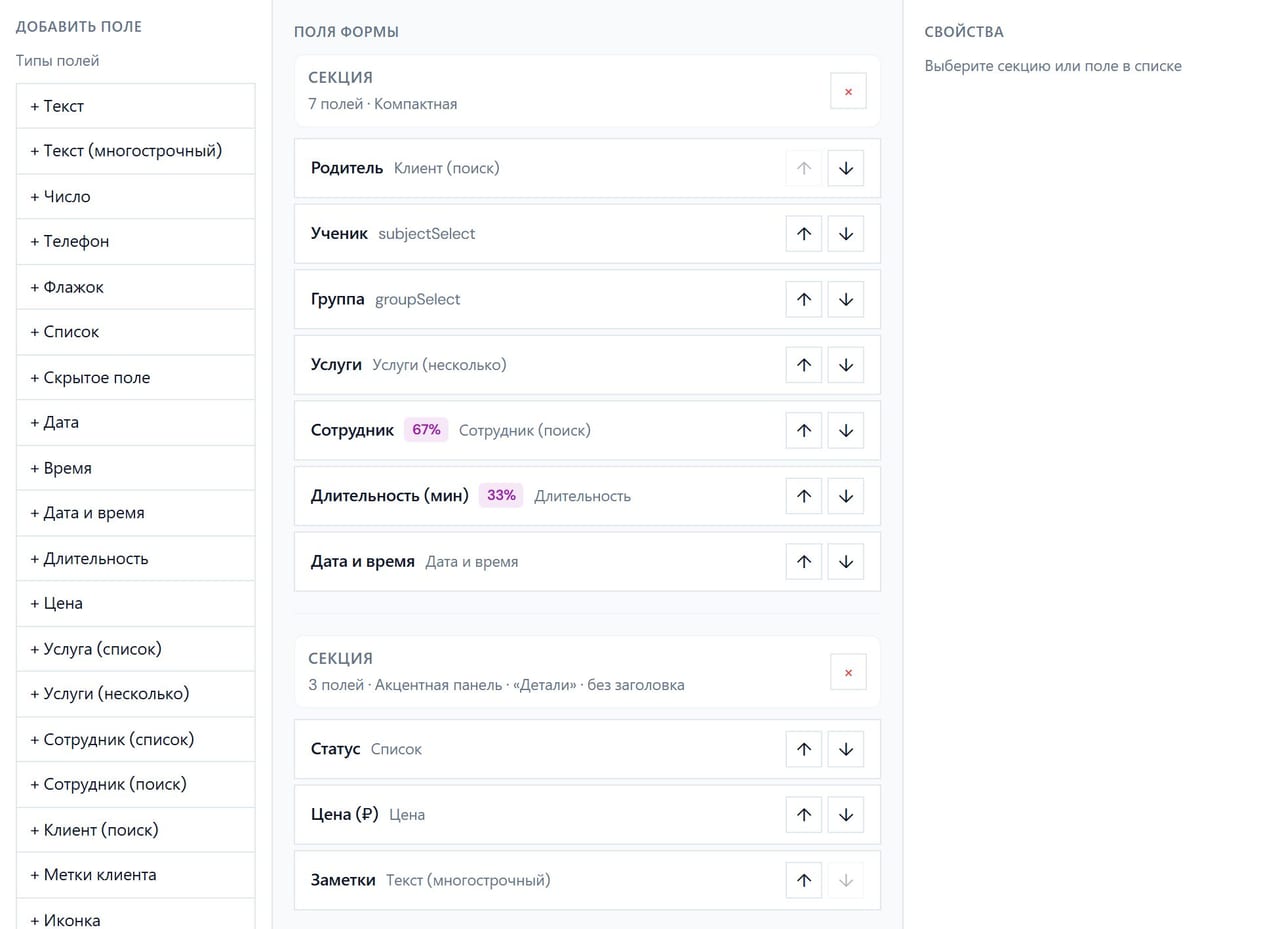Select the Сотрудник field row
Image resolution: width=1280 pixels, height=929 pixels.
click(587, 430)
